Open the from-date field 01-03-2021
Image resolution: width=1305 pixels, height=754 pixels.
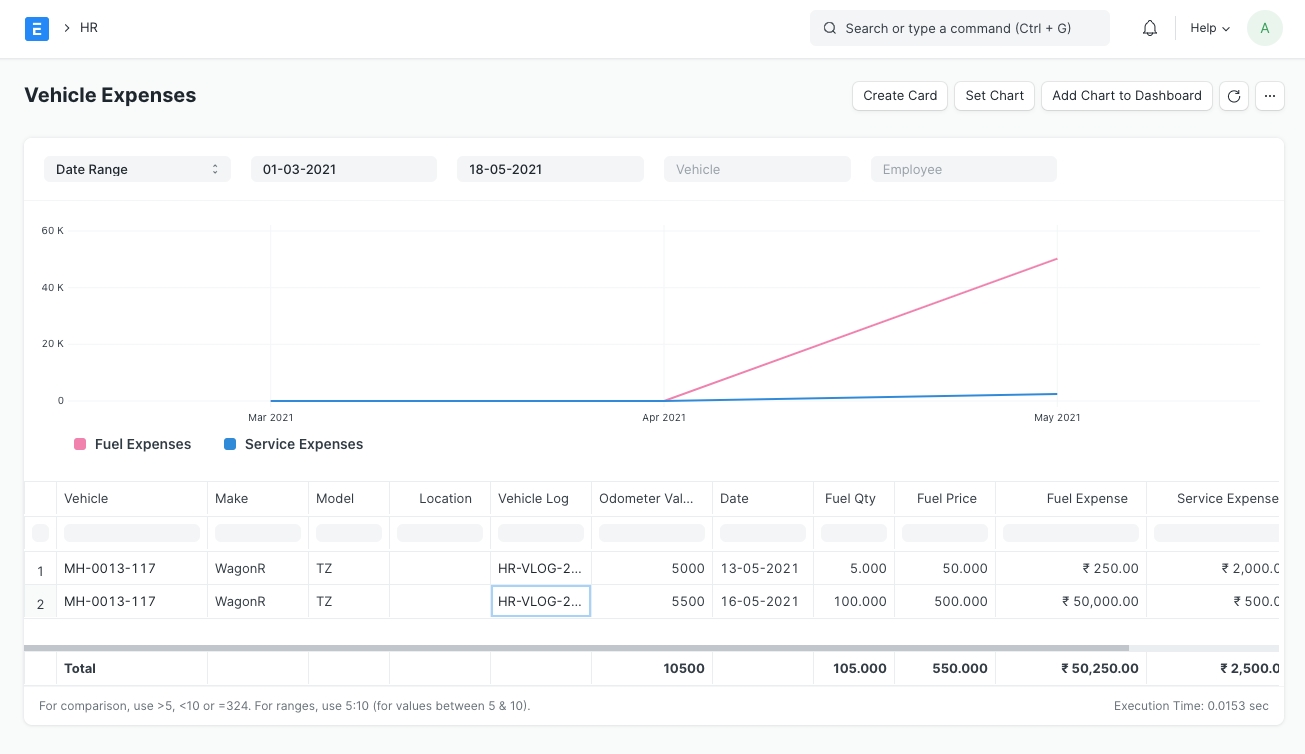coord(343,169)
